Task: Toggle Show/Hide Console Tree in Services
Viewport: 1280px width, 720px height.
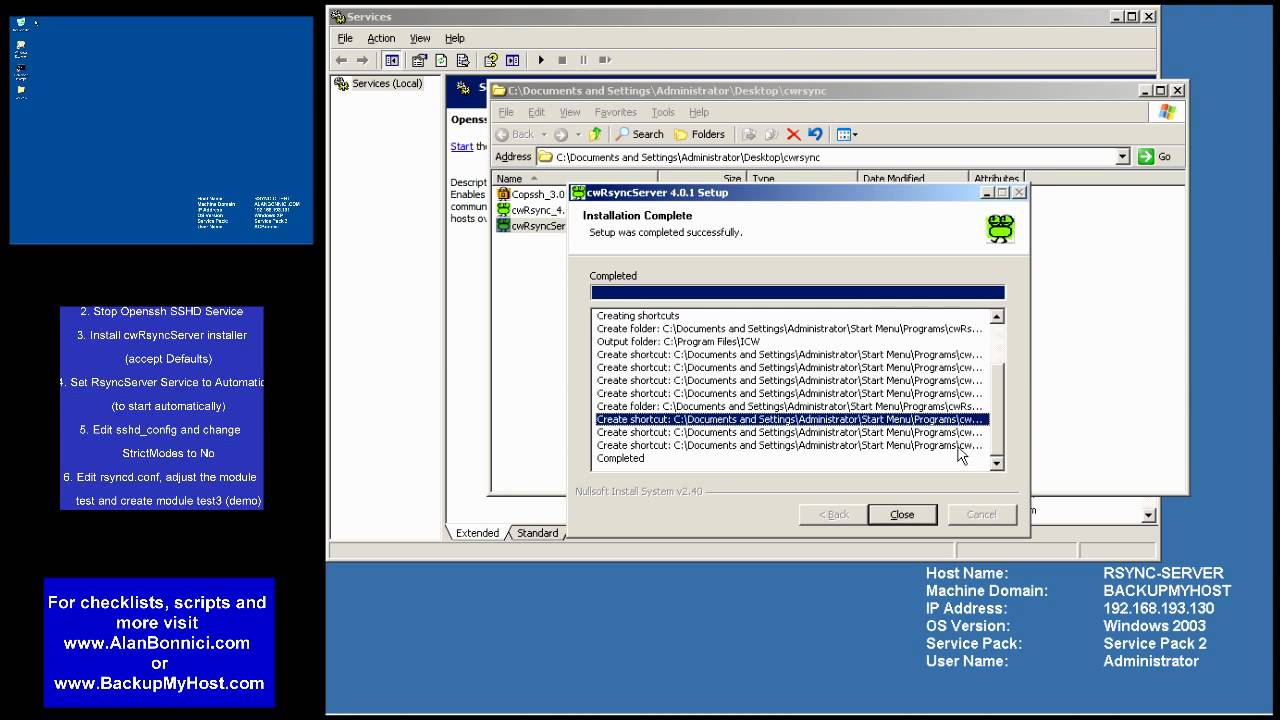Action: (392, 60)
